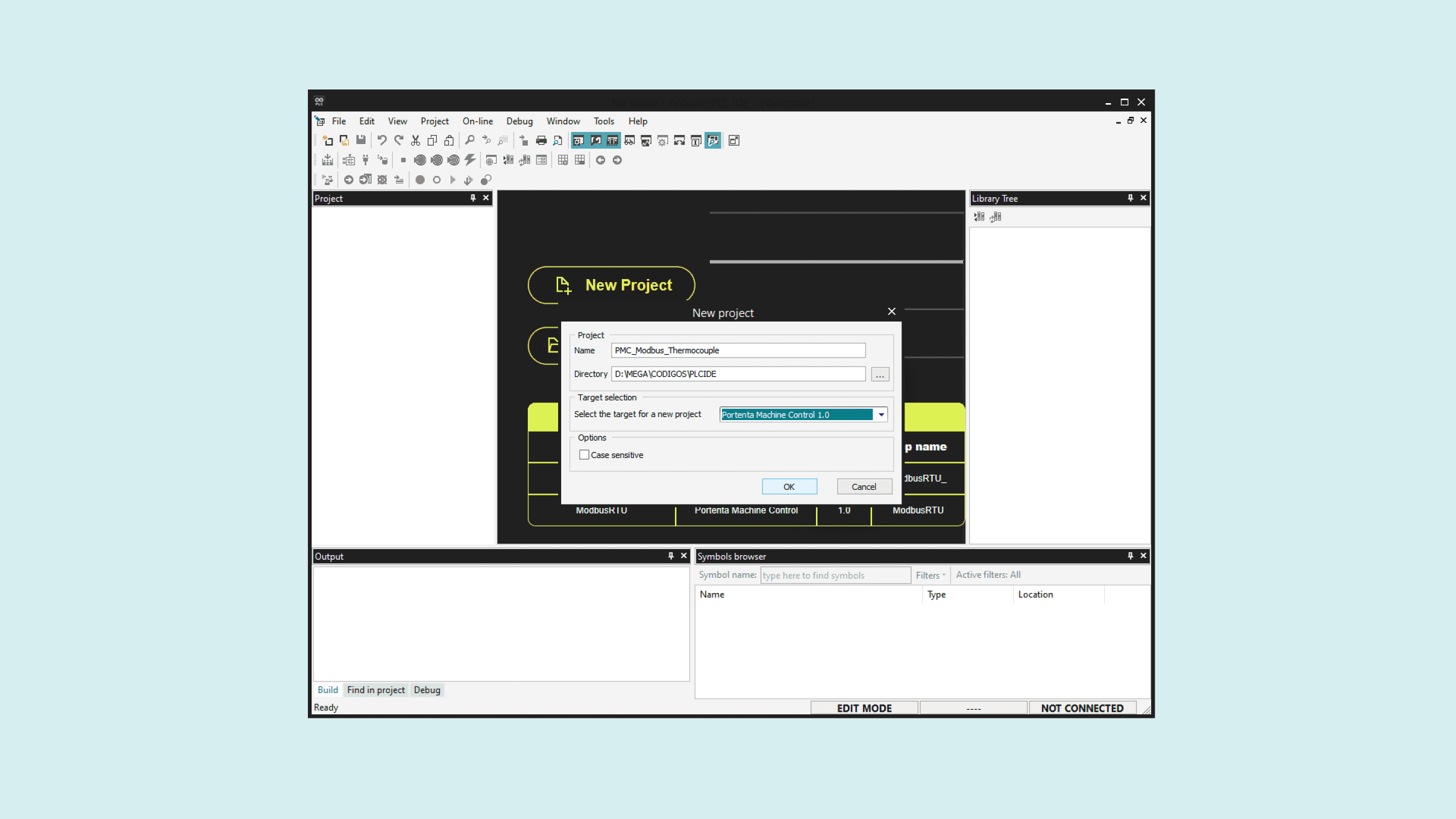Click the Open project folder icon
Image resolution: width=1456 pixels, height=819 pixels.
click(x=344, y=141)
